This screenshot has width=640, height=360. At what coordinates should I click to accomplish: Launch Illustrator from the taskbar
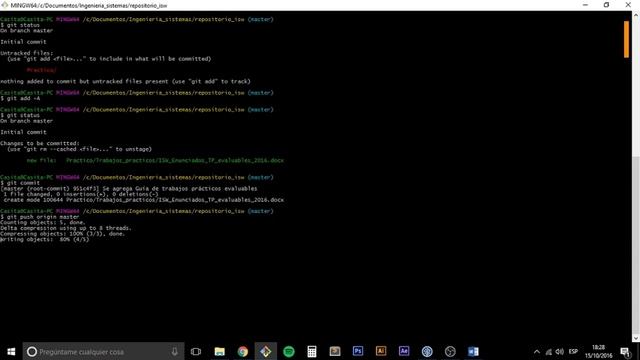[381, 351]
